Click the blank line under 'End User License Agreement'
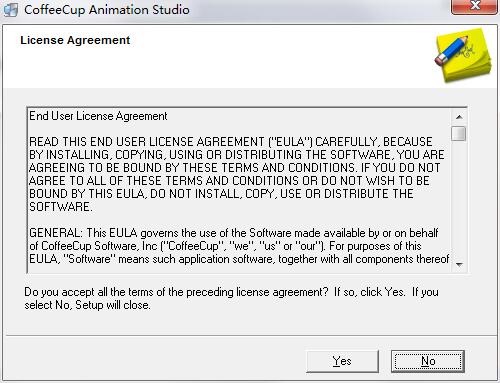The width and height of the screenshot is (500, 383). (238, 129)
